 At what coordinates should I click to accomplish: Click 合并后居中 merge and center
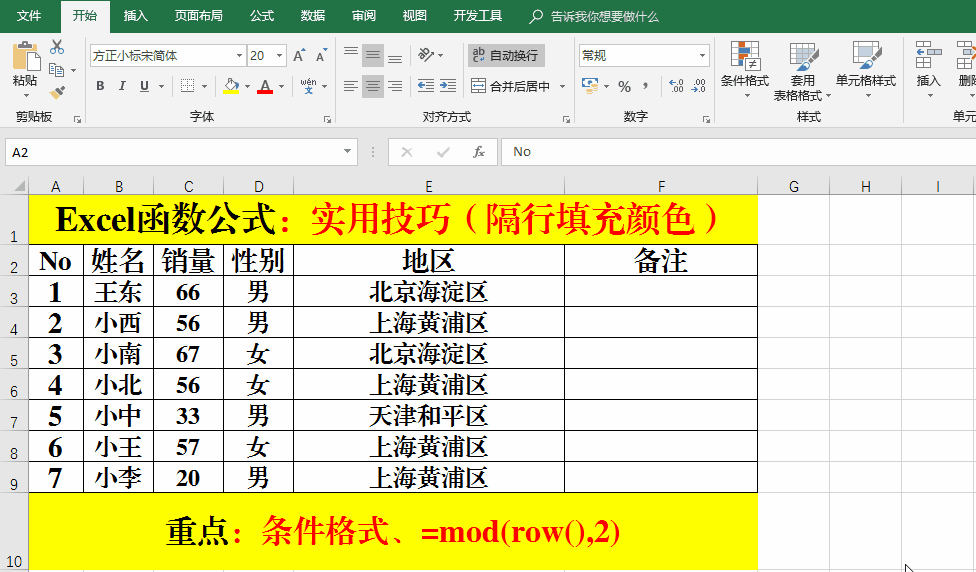[511, 86]
